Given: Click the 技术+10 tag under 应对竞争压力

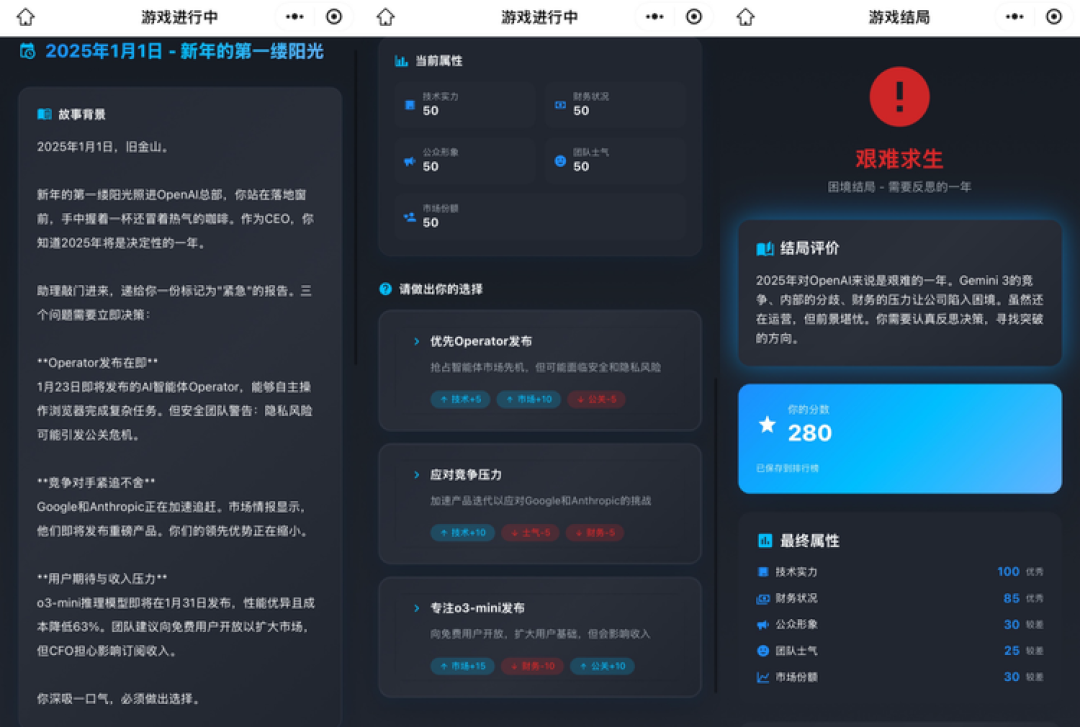Looking at the screenshot, I should coord(462,533).
